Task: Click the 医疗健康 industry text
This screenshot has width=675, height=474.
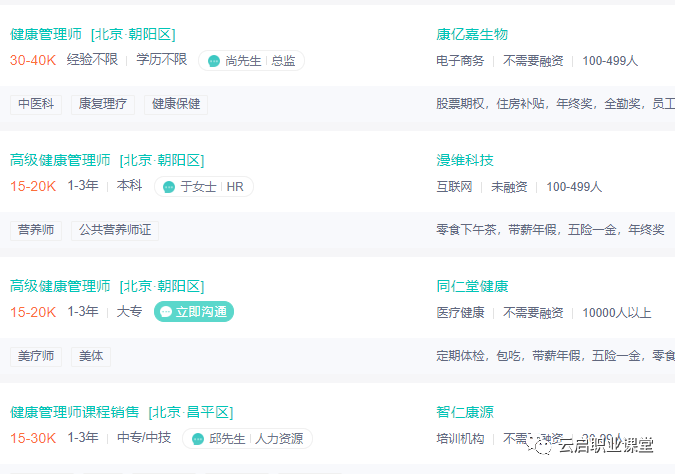Action: (x=460, y=313)
